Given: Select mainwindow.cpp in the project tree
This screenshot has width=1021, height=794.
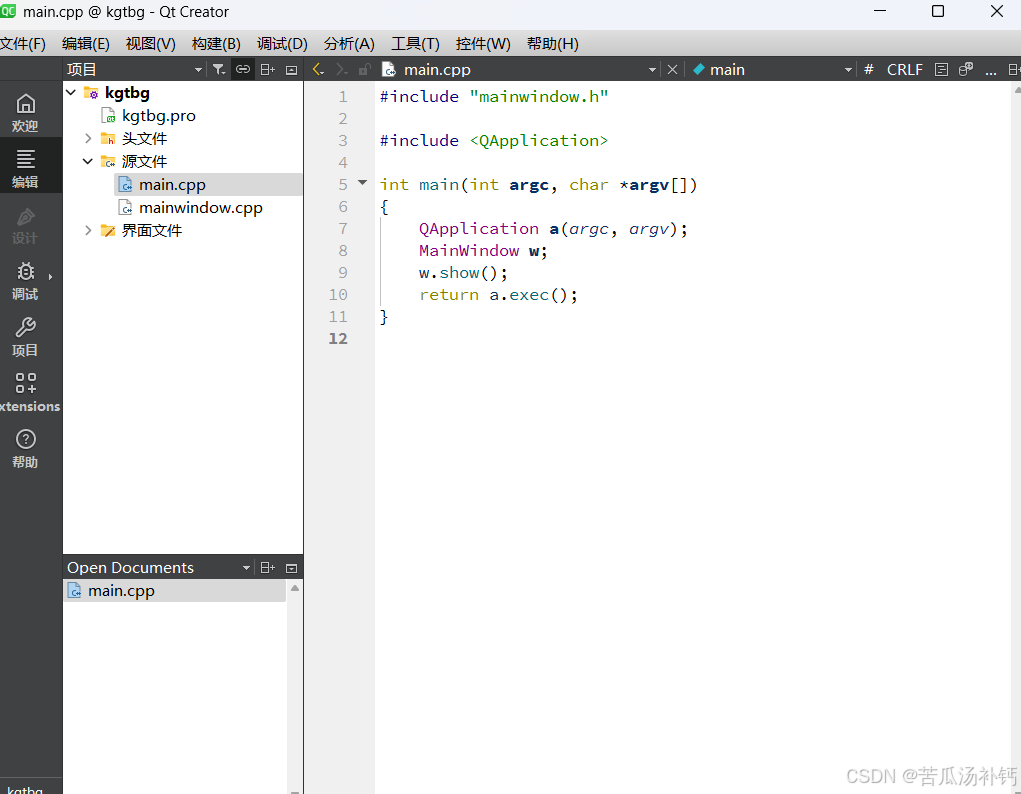Looking at the screenshot, I should pos(201,207).
